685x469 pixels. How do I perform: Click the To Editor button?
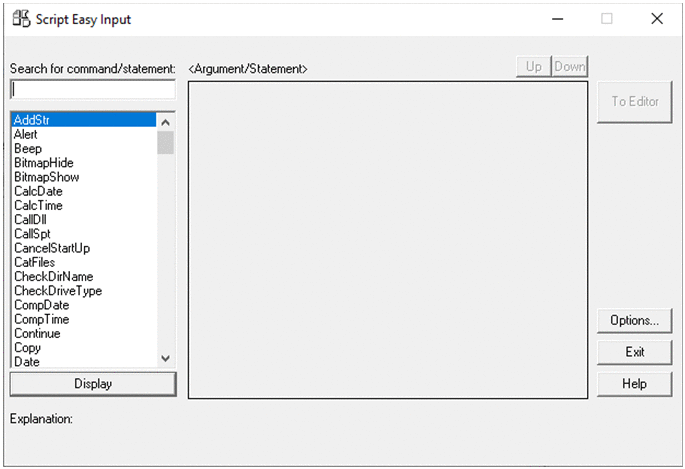point(634,102)
